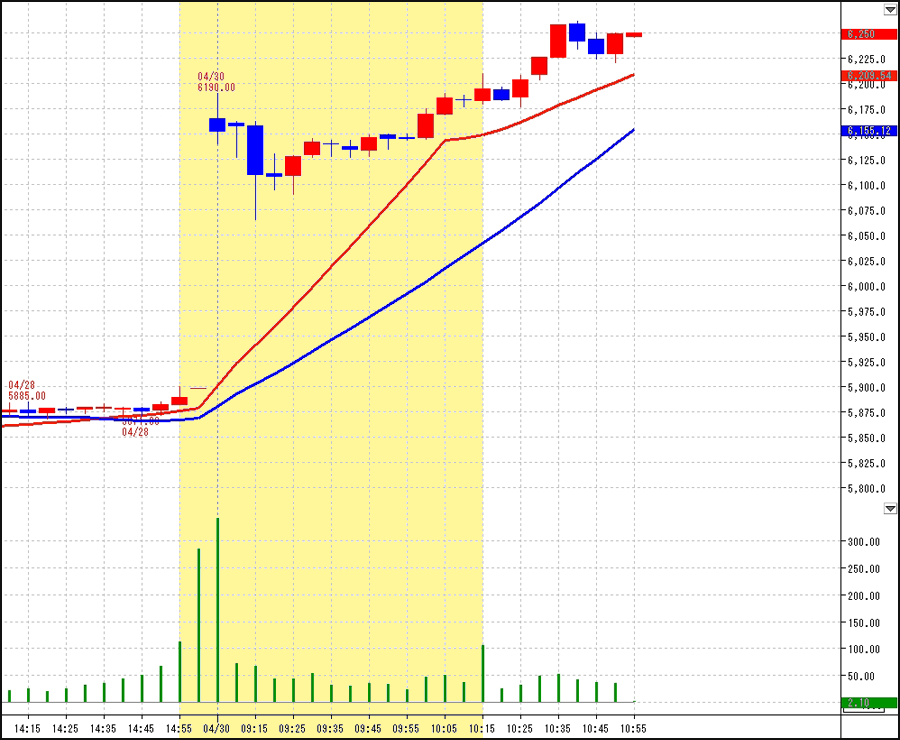Click the 04/30 6190.00 high annotation
This screenshot has height=740, width=900.
point(217,82)
